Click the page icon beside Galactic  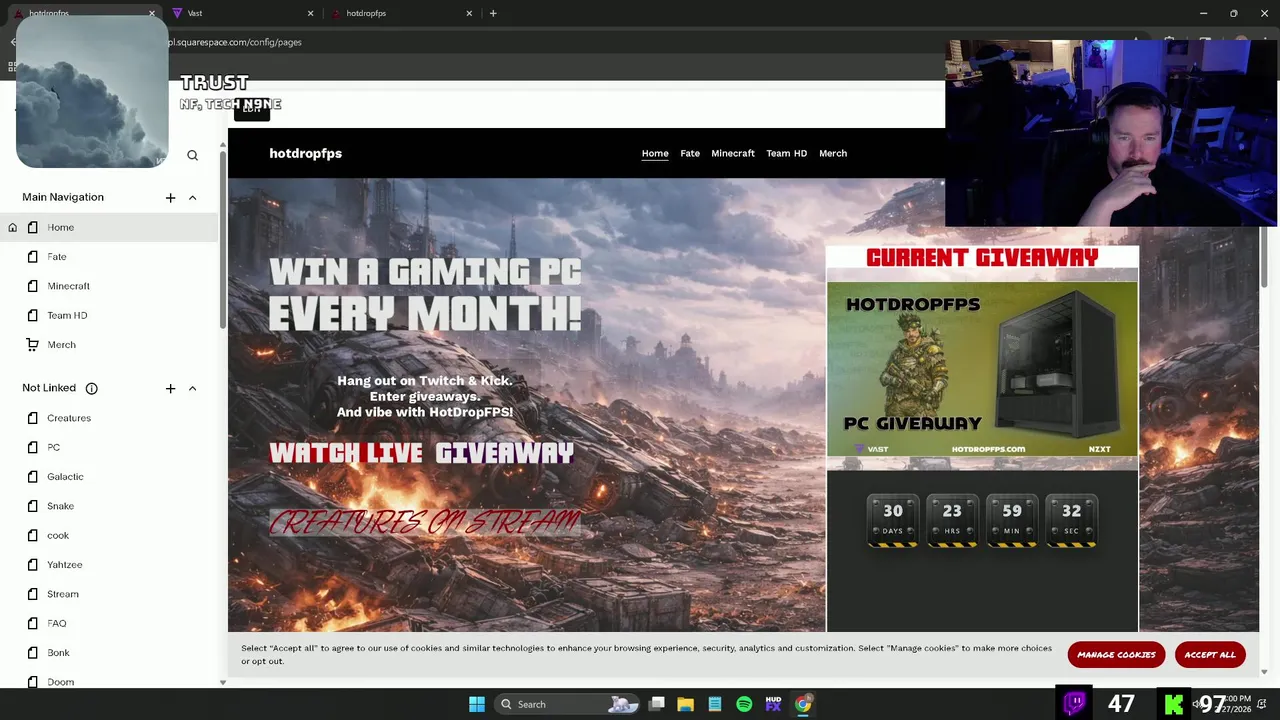point(32,477)
